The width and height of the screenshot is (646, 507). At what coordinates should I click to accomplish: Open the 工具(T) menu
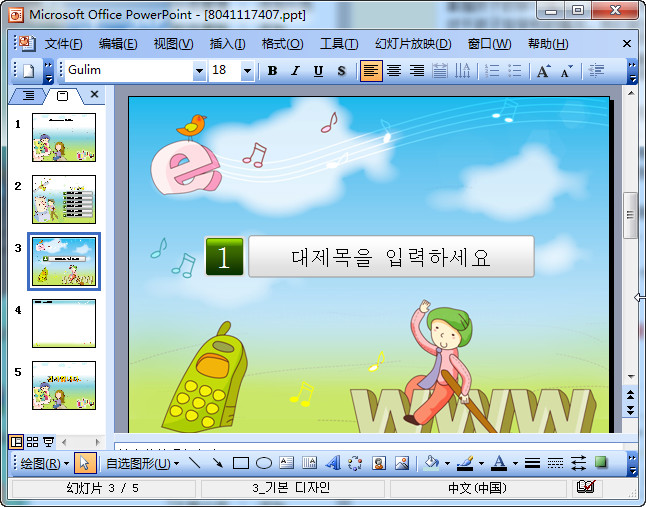point(339,44)
